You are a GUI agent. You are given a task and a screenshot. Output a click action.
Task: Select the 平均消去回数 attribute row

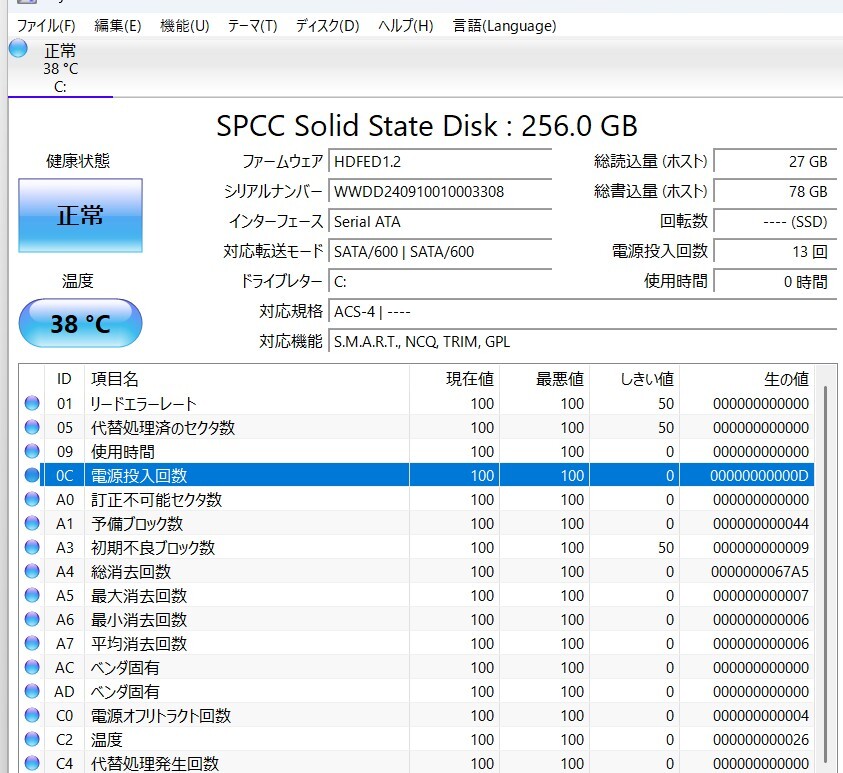click(x=417, y=643)
